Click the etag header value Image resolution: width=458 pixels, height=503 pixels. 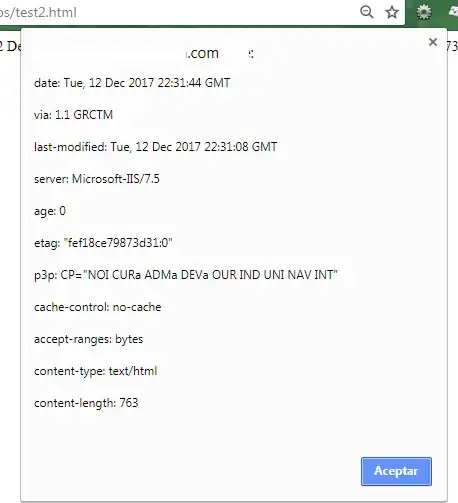[x=118, y=243]
